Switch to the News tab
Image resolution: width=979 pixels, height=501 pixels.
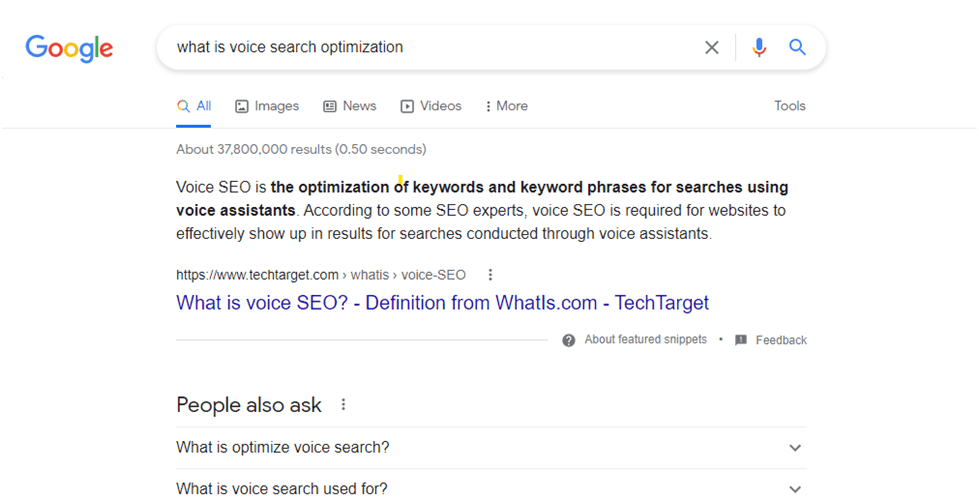click(350, 106)
